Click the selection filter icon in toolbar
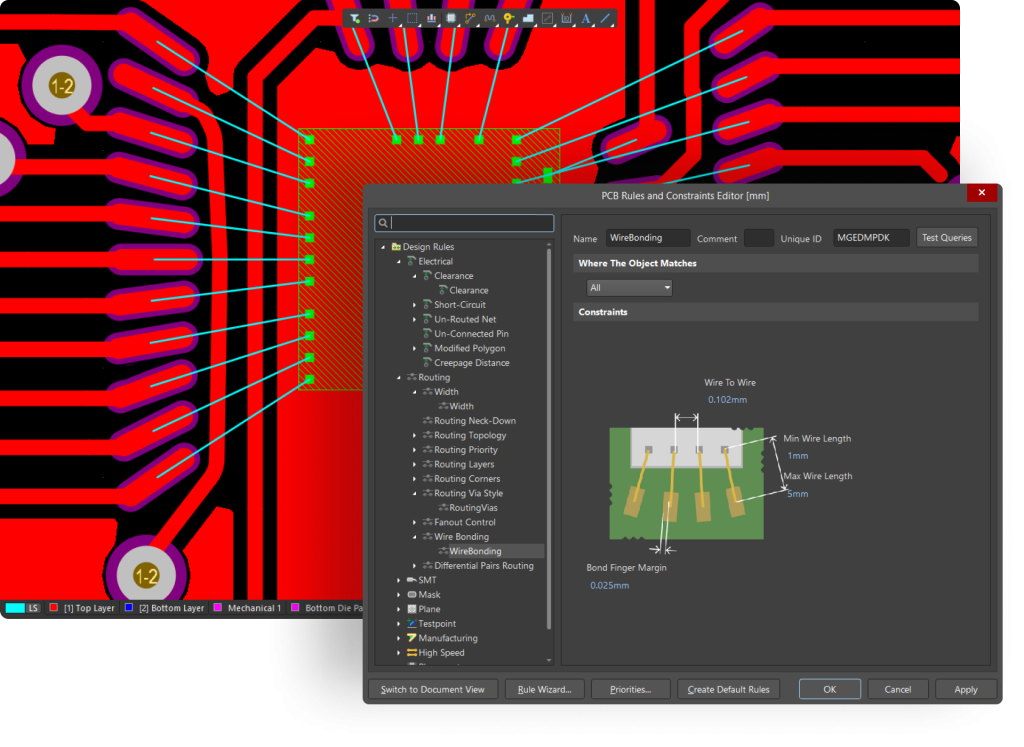1024x747 pixels. click(355, 18)
